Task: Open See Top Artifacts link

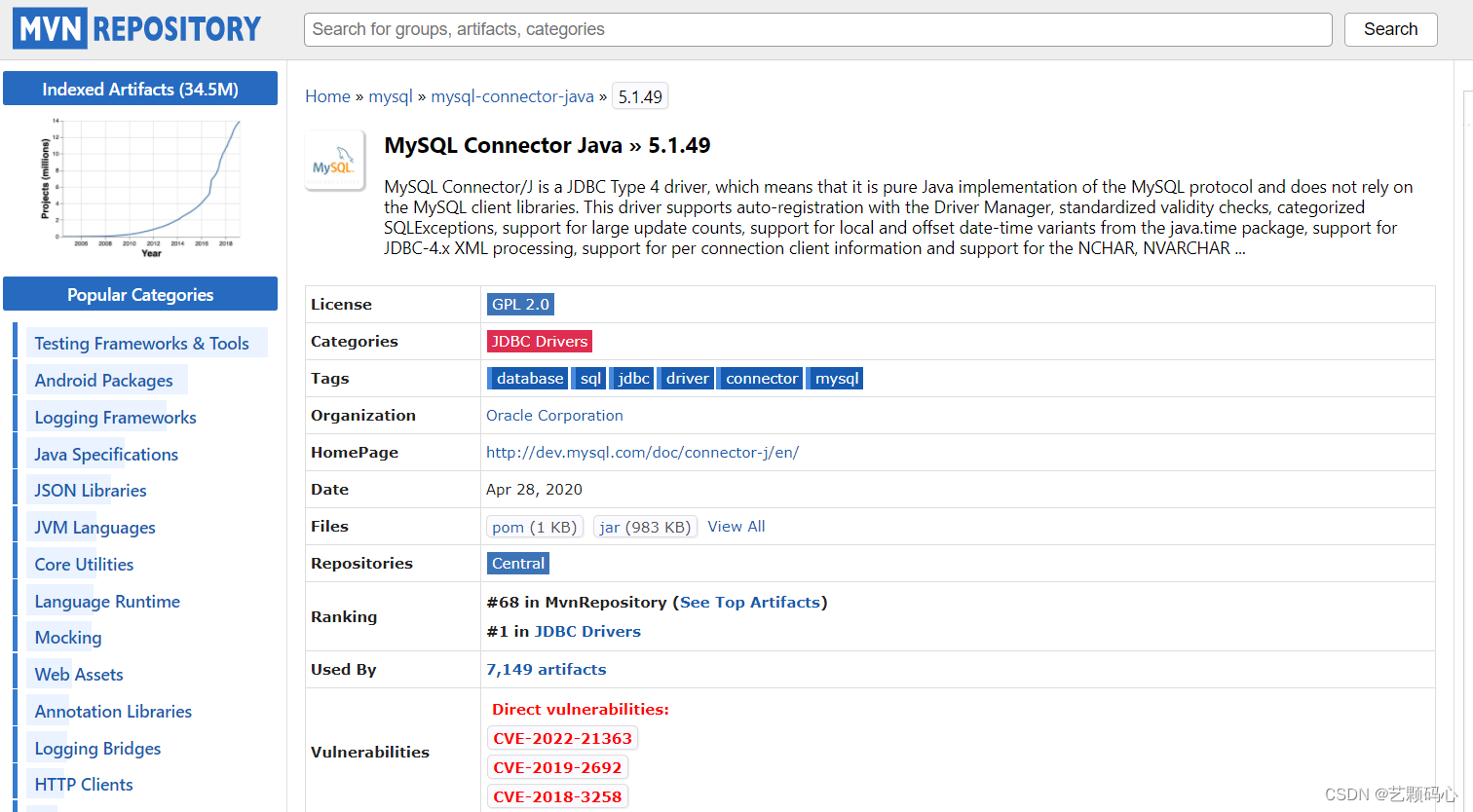Action: pyautogui.click(x=750, y=602)
